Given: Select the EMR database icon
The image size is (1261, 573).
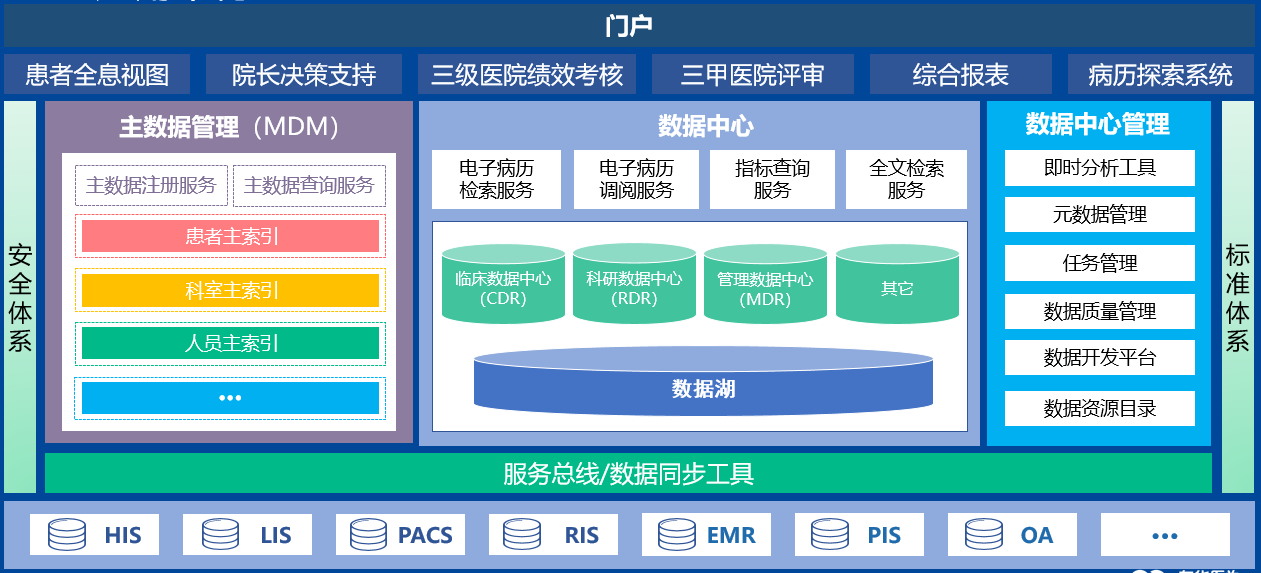Looking at the screenshot, I should pos(676,535).
